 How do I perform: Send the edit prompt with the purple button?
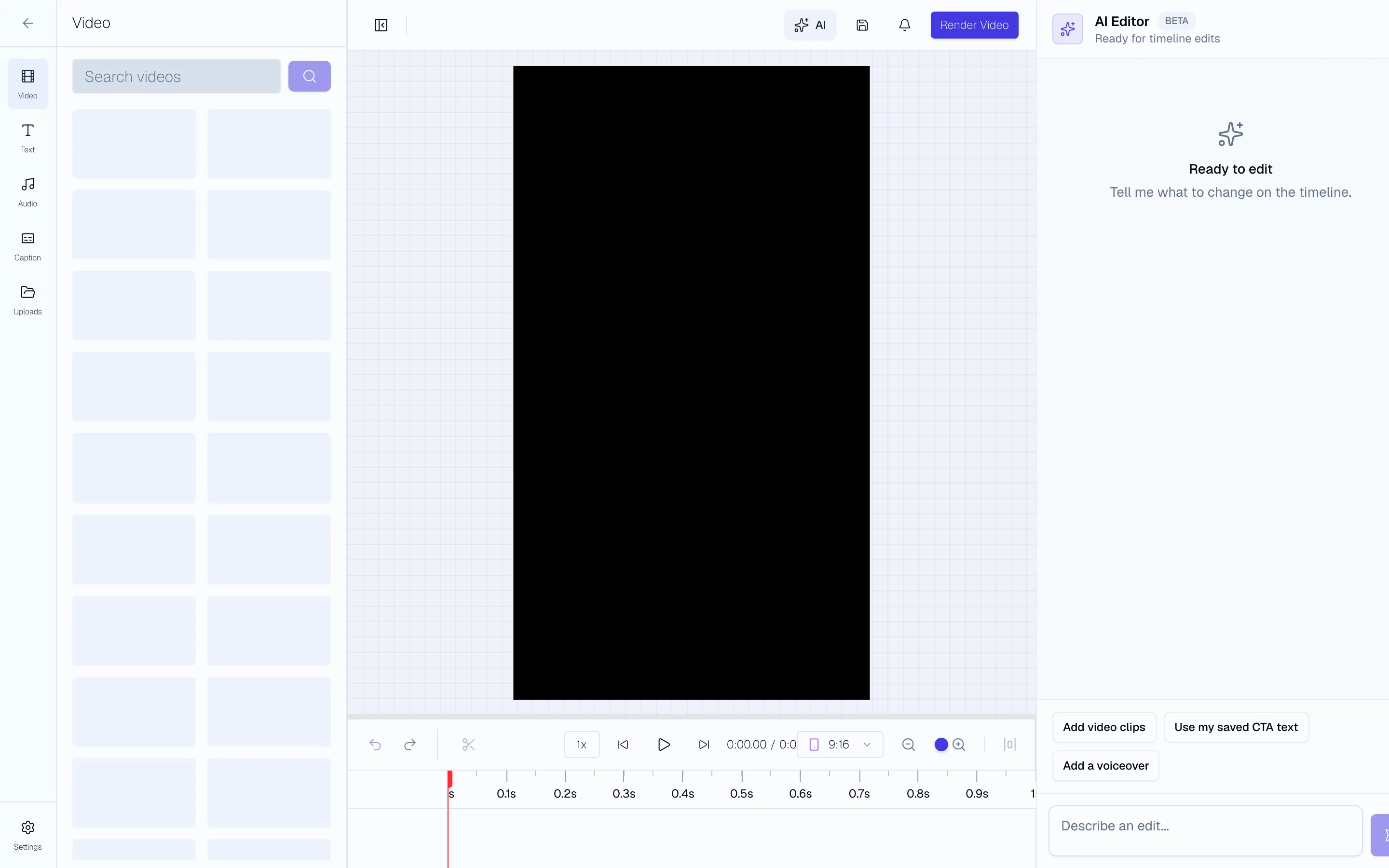[1380, 835]
